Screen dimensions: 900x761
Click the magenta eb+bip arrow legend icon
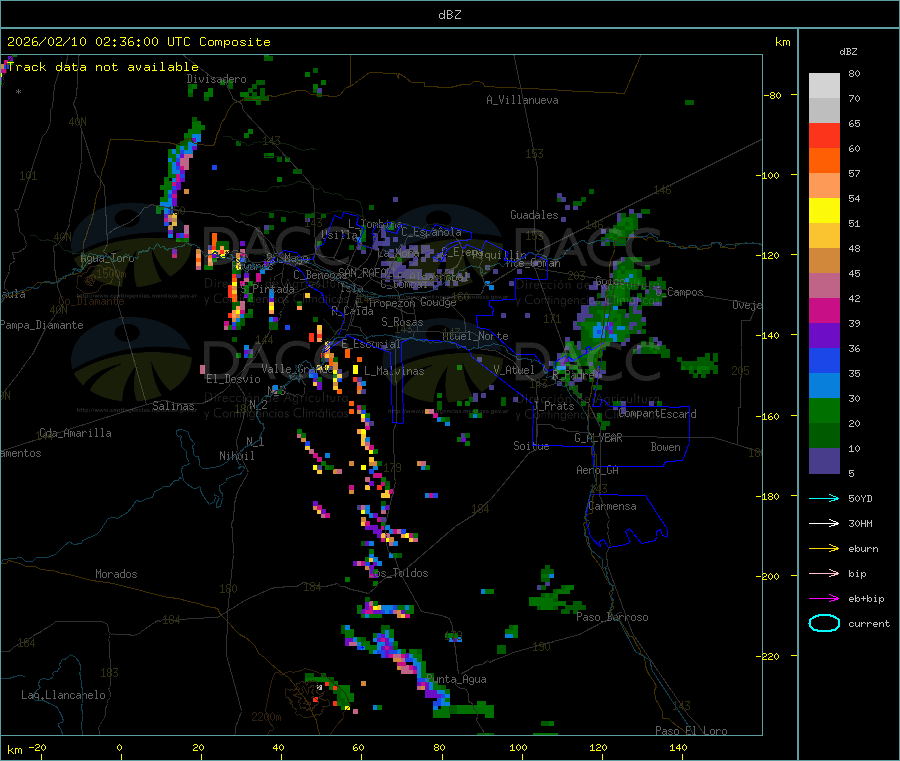click(x=824, y=598)
